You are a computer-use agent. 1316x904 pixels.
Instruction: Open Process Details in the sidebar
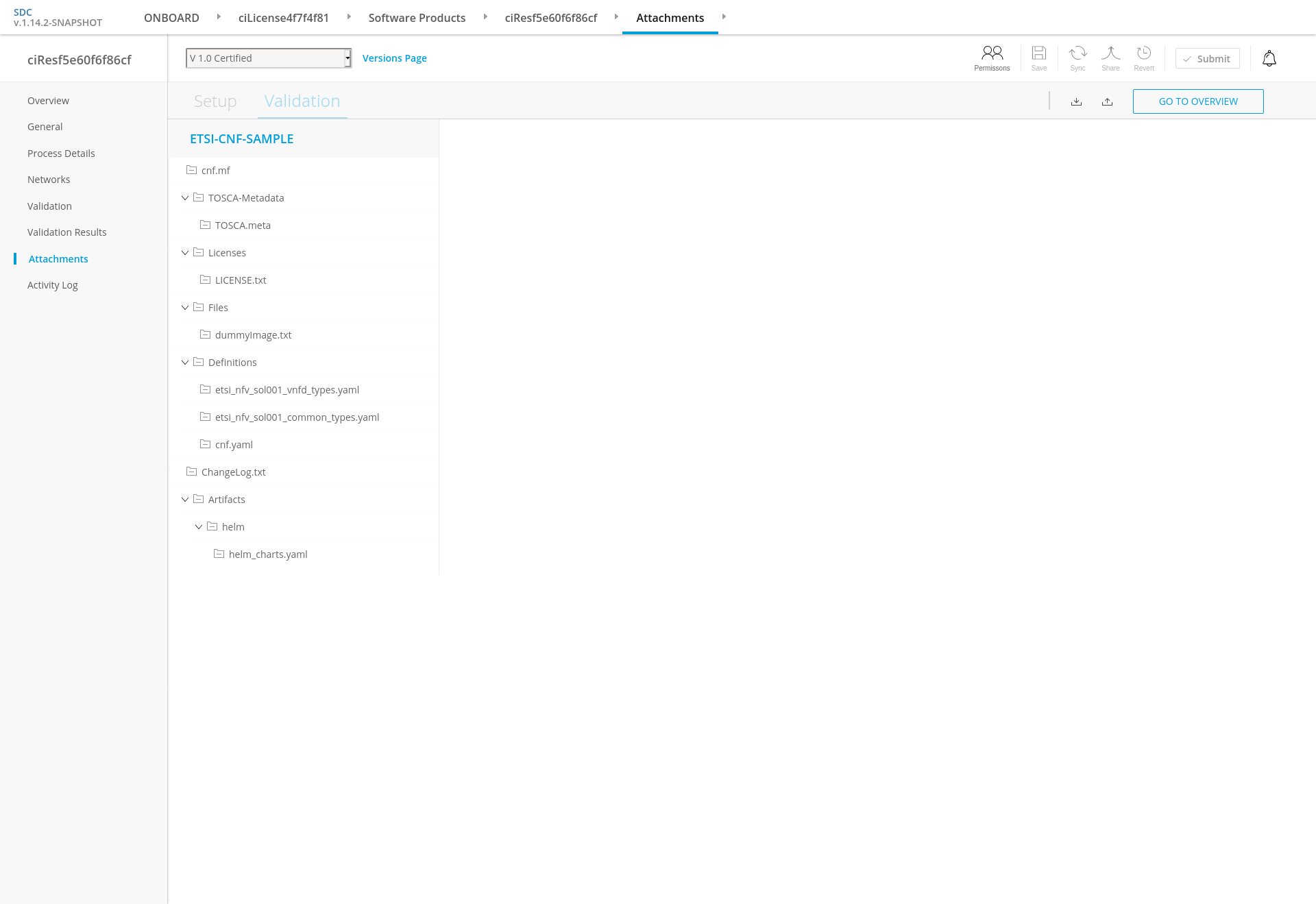[61, 154]
